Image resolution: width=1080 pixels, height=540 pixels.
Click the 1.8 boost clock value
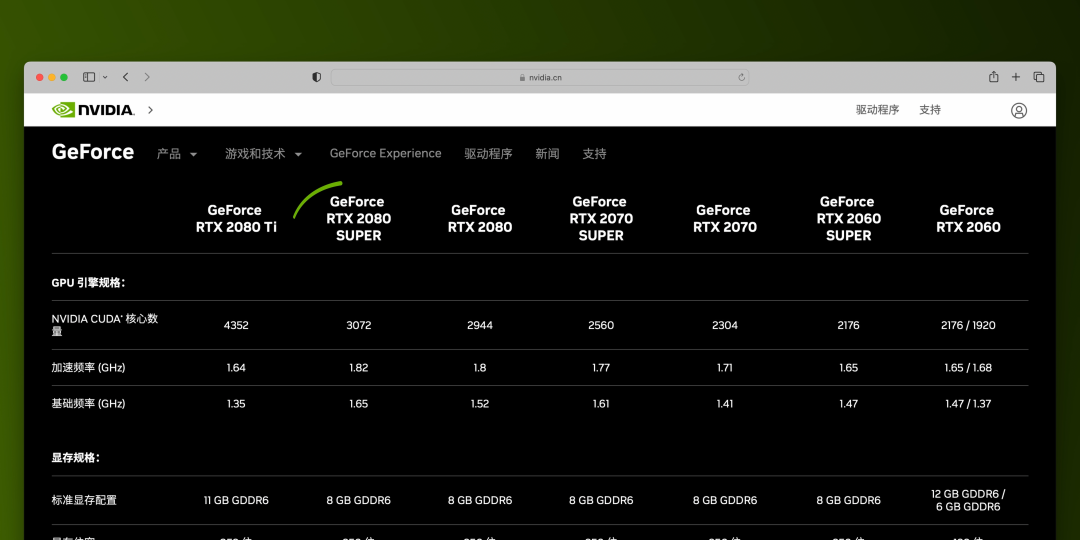point(480,368)
